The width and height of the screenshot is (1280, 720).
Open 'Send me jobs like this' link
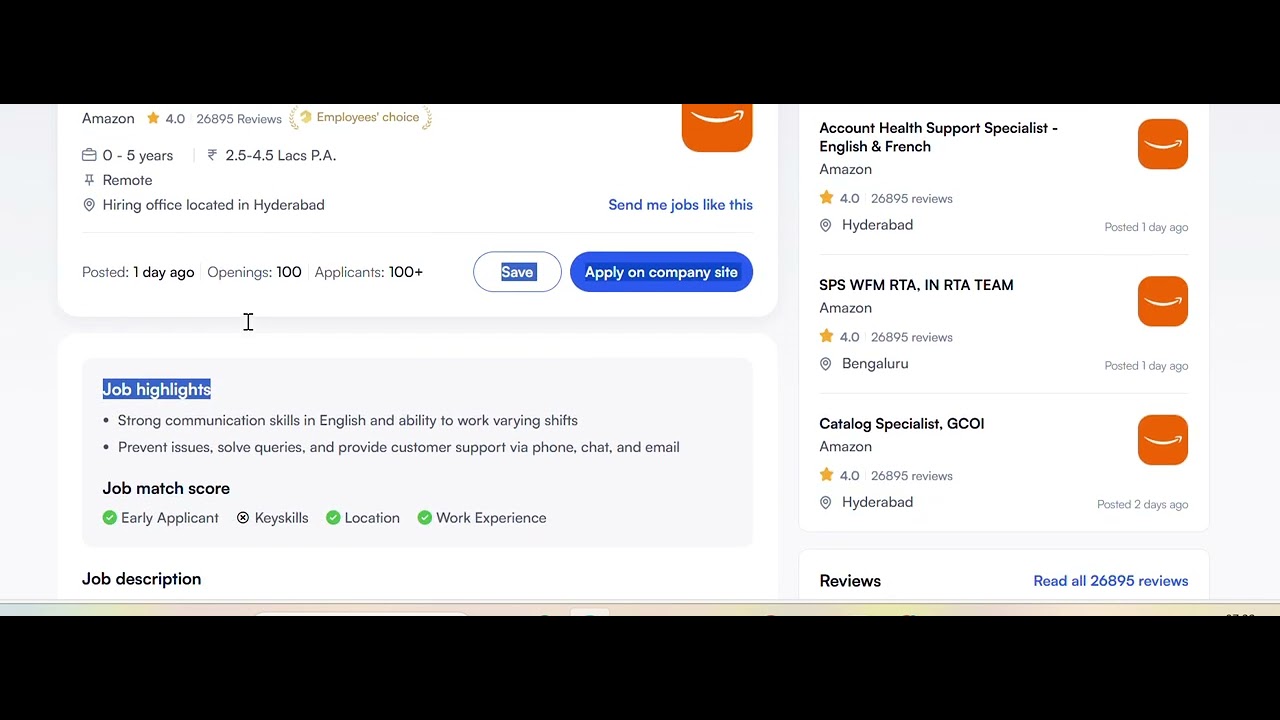tap(680, 205)
